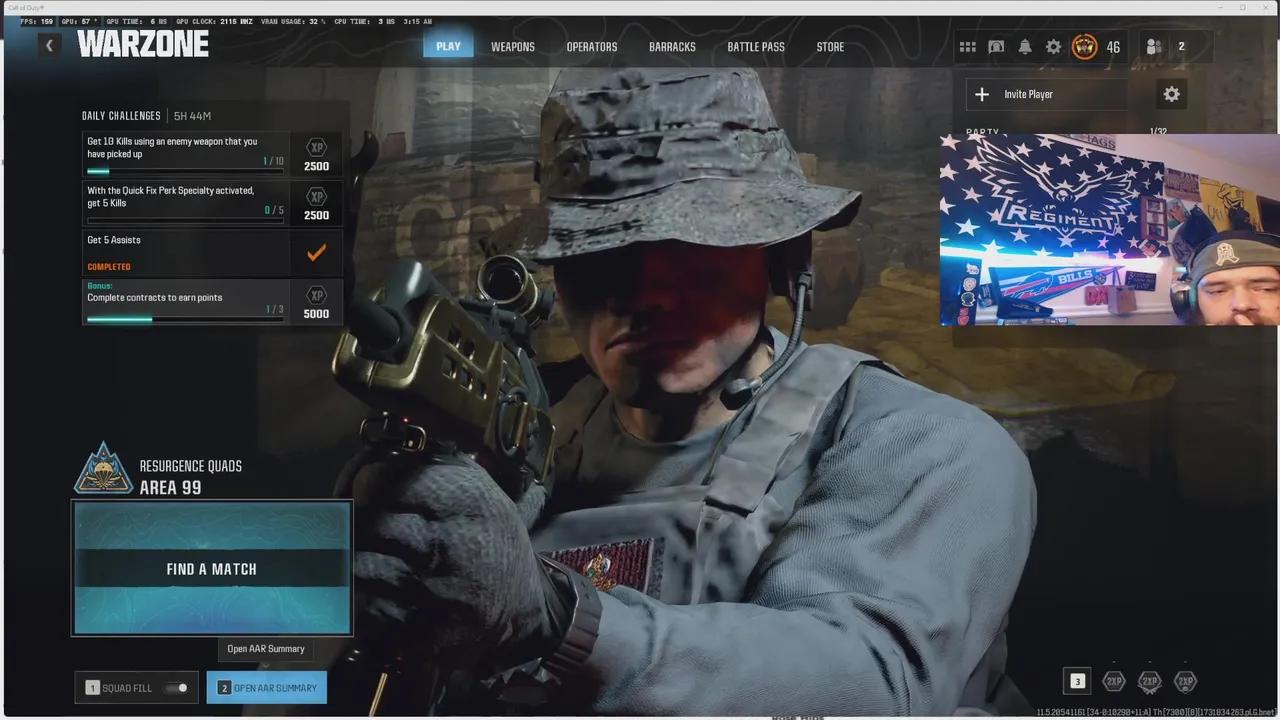Screen dimensions: 1280x720
Task: Click progress bar of enemy weapon kills challenge
Action: coord(185,171)
